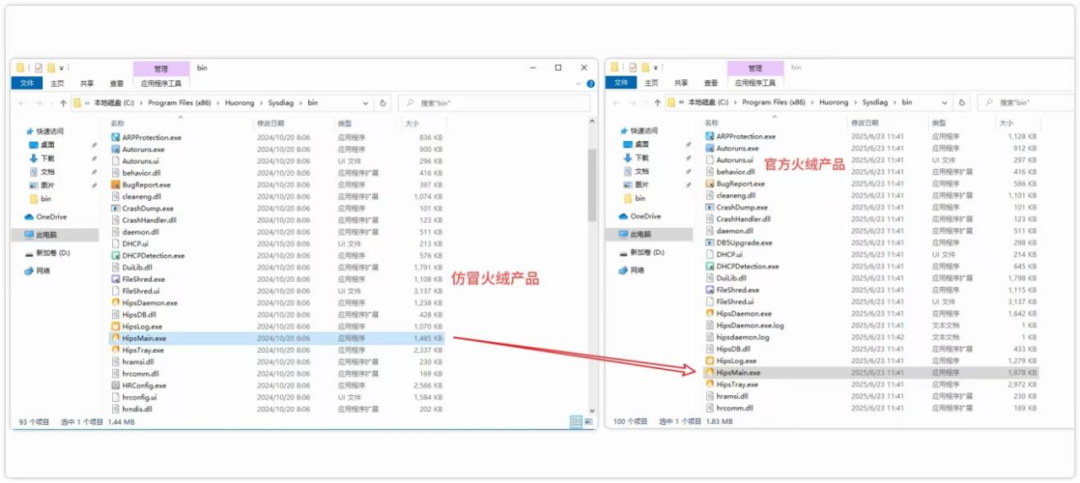Open quick access toolbar dropdown in right window
This screenshot has height=483, width=1080.
tap(656, 68)
